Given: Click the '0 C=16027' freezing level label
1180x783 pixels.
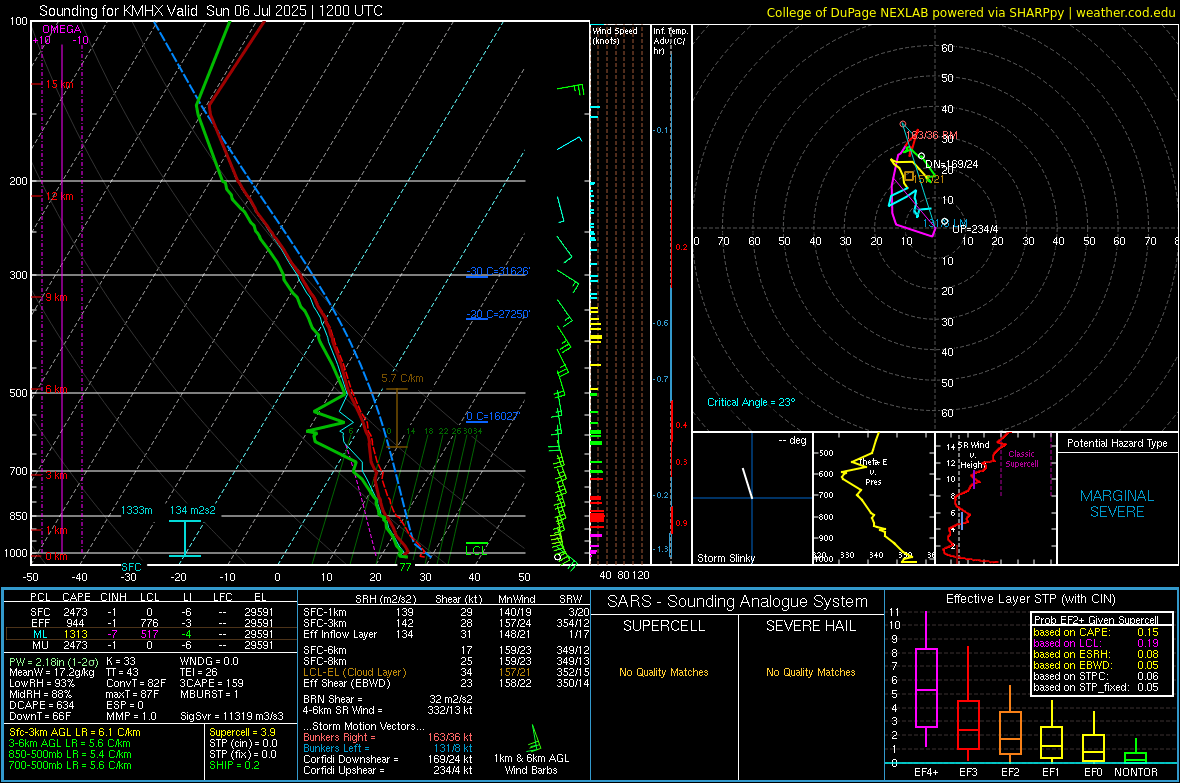Looking at the screenshot, I should click(492, 416).
